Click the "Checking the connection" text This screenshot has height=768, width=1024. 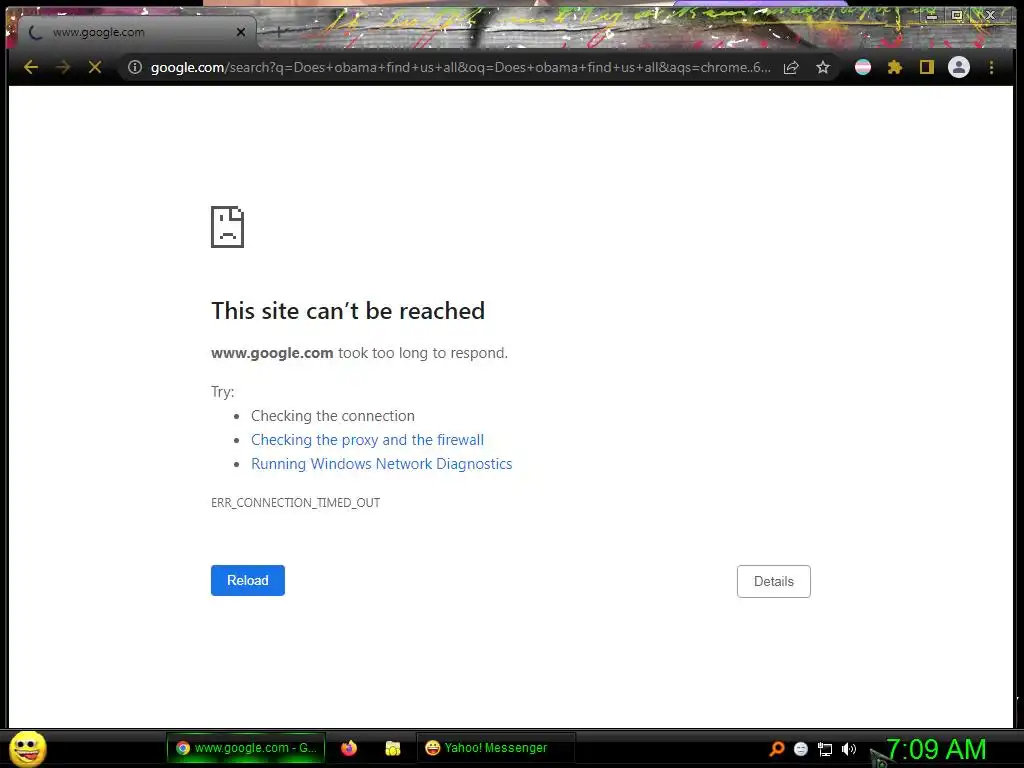pyautogui.click(x=333, y=416)
